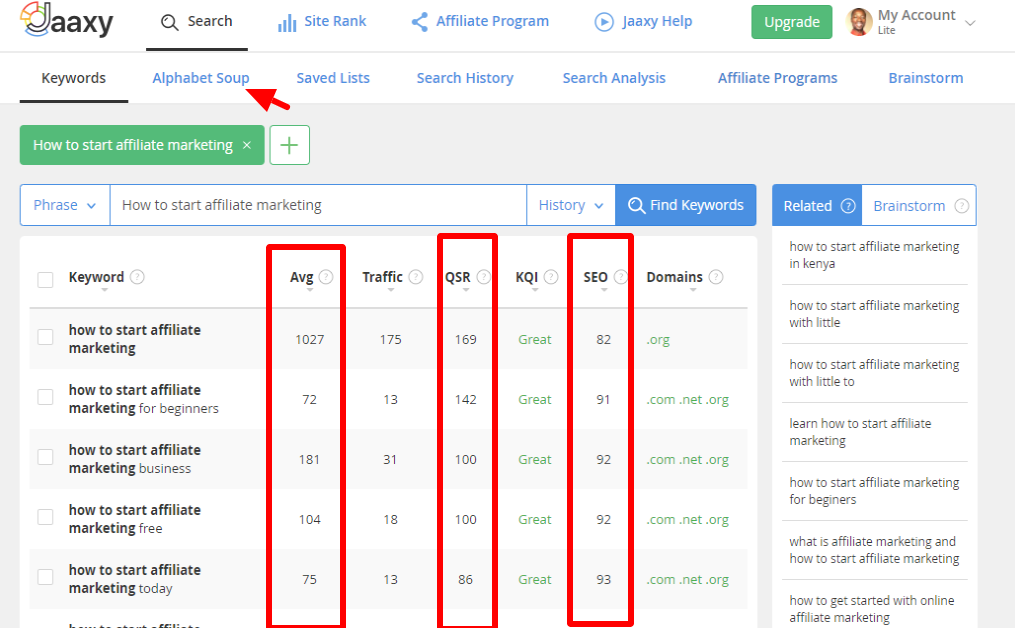Image resolution: width=1015 pixels, height=628 pixels.
Task: Click the QSR value '169'
Action: click(x=465, y=339)
